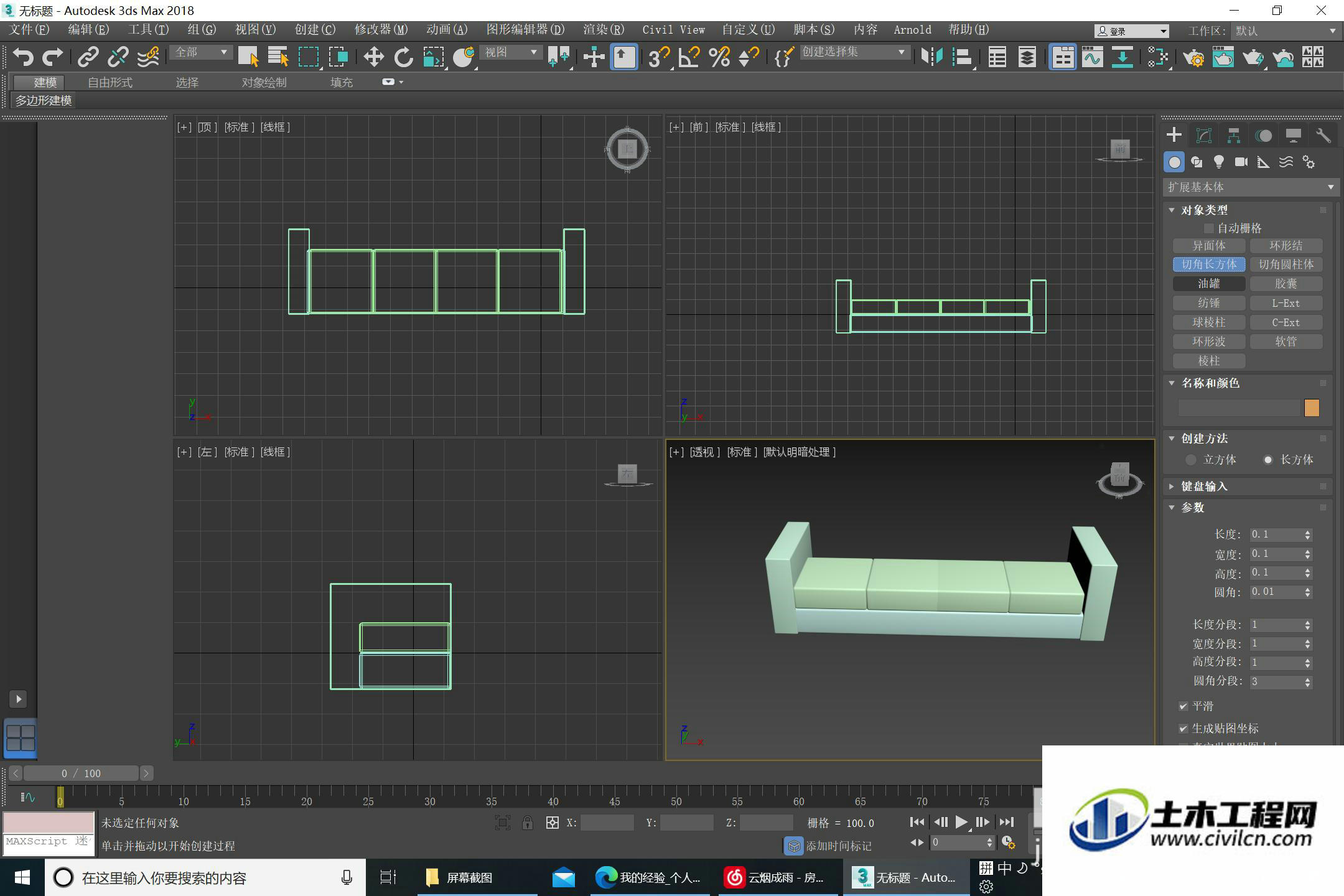
Task: Toggle the 生成贴图坐标 checkbox
Action: tap(1183, 728)
